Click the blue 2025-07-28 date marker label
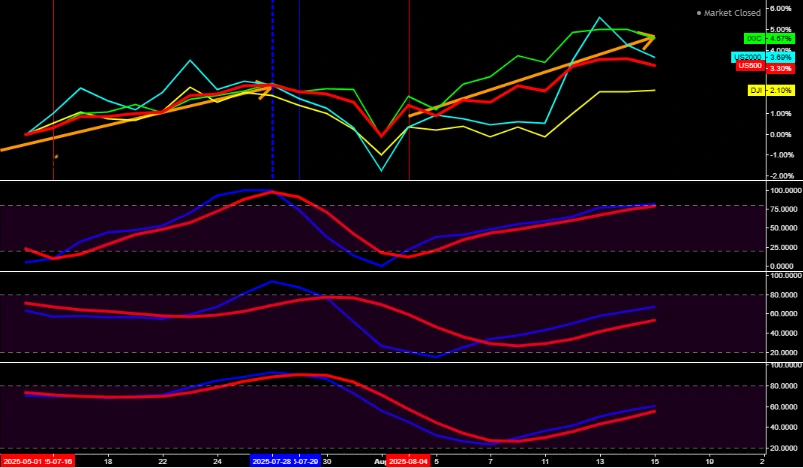This screenshot has width=803, height=468. (x=271, y=461)
